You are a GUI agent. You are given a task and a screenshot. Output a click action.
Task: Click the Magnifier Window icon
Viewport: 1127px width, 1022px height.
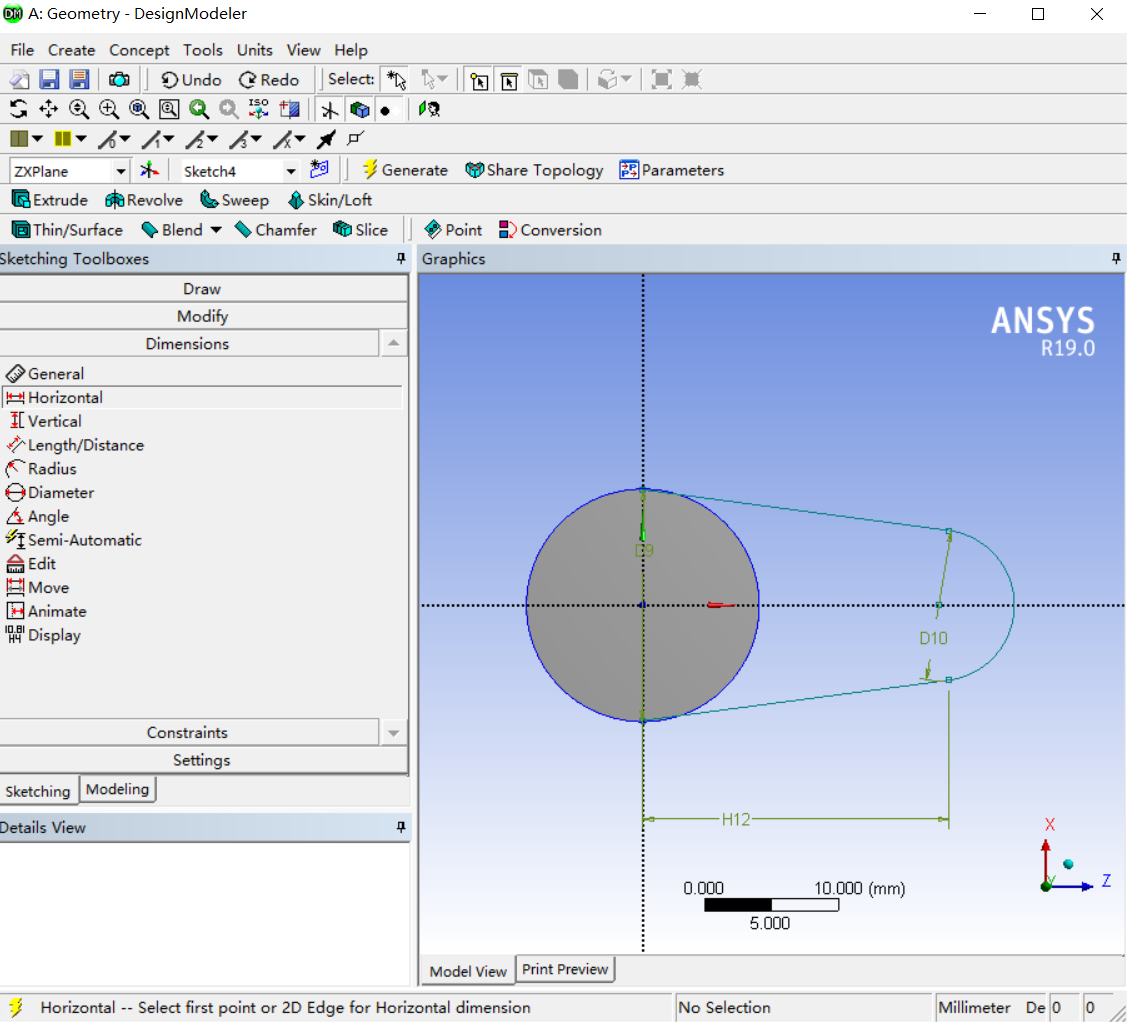[169, 109]
